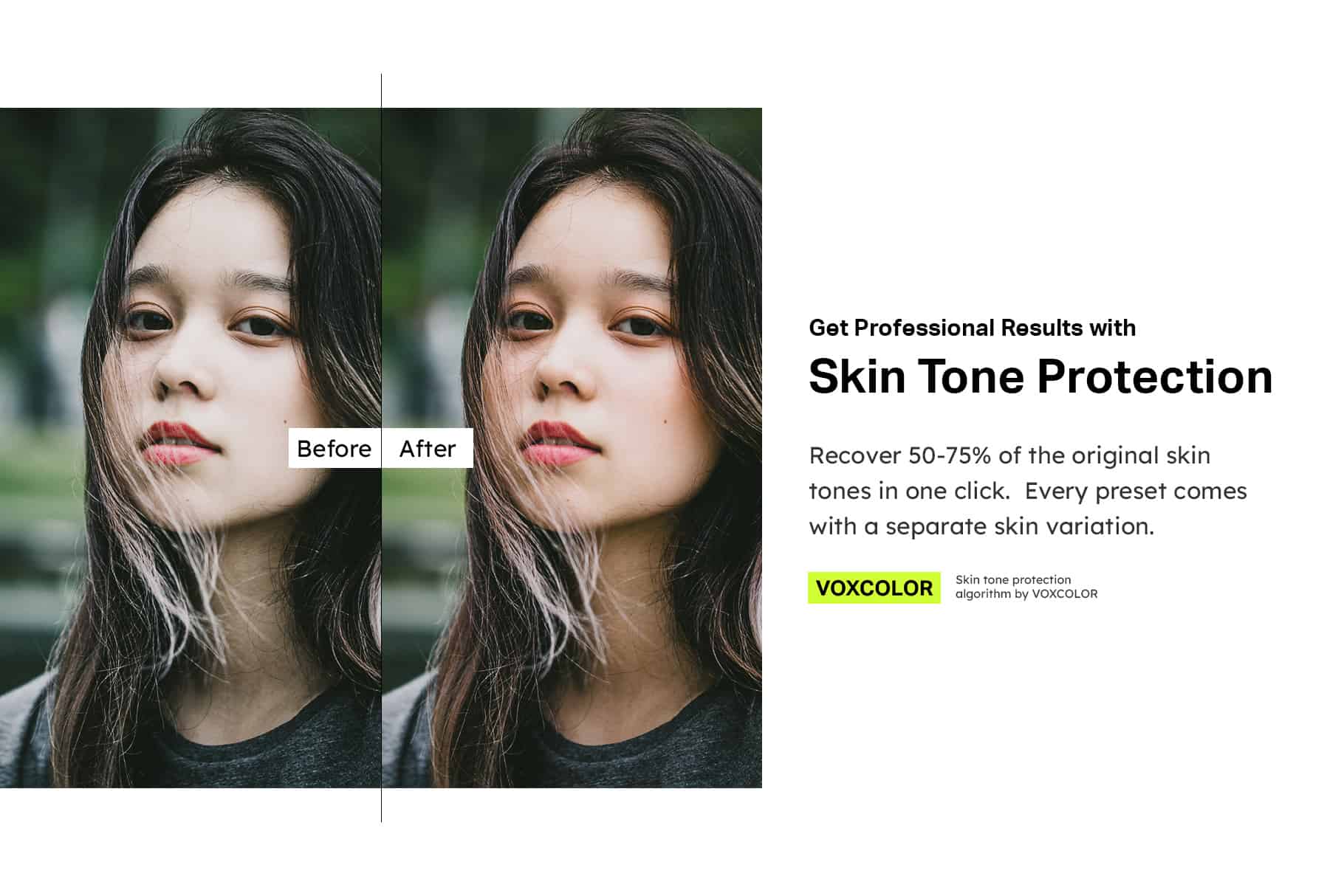Open the After portrait photo

pos(572,447)
